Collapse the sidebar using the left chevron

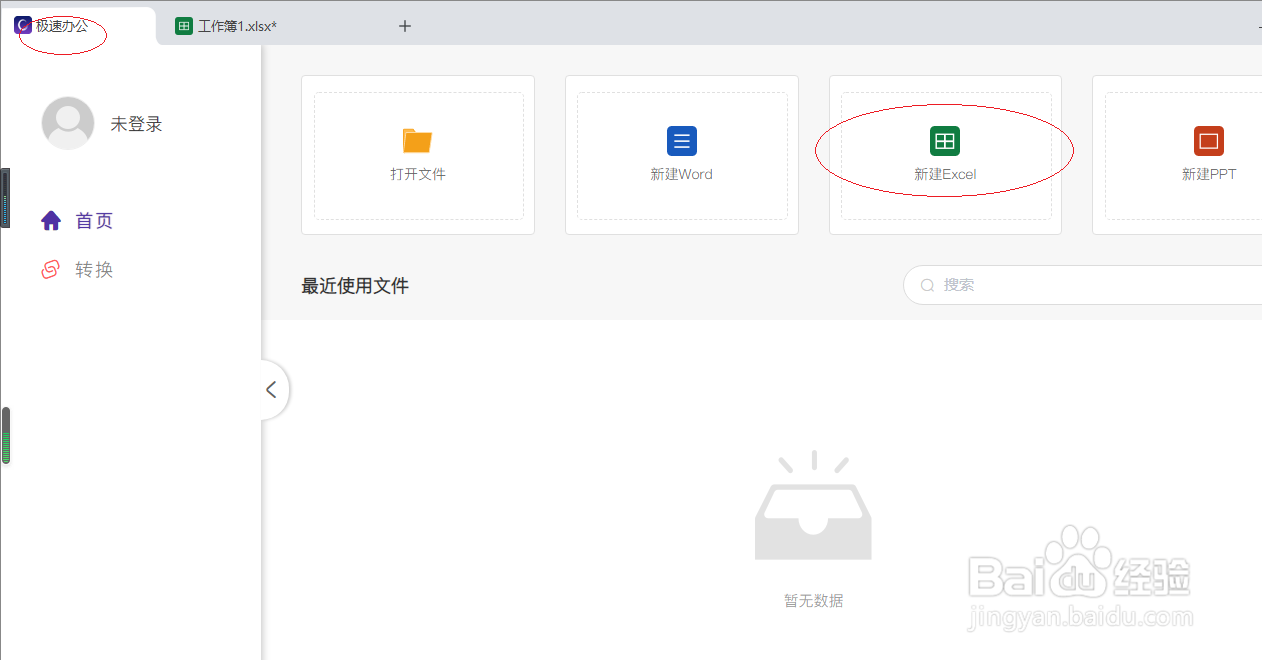271,389
